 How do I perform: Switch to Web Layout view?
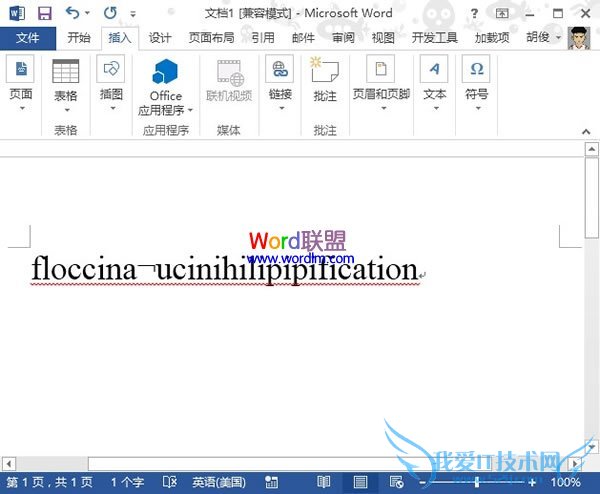(x=396, y=482)
